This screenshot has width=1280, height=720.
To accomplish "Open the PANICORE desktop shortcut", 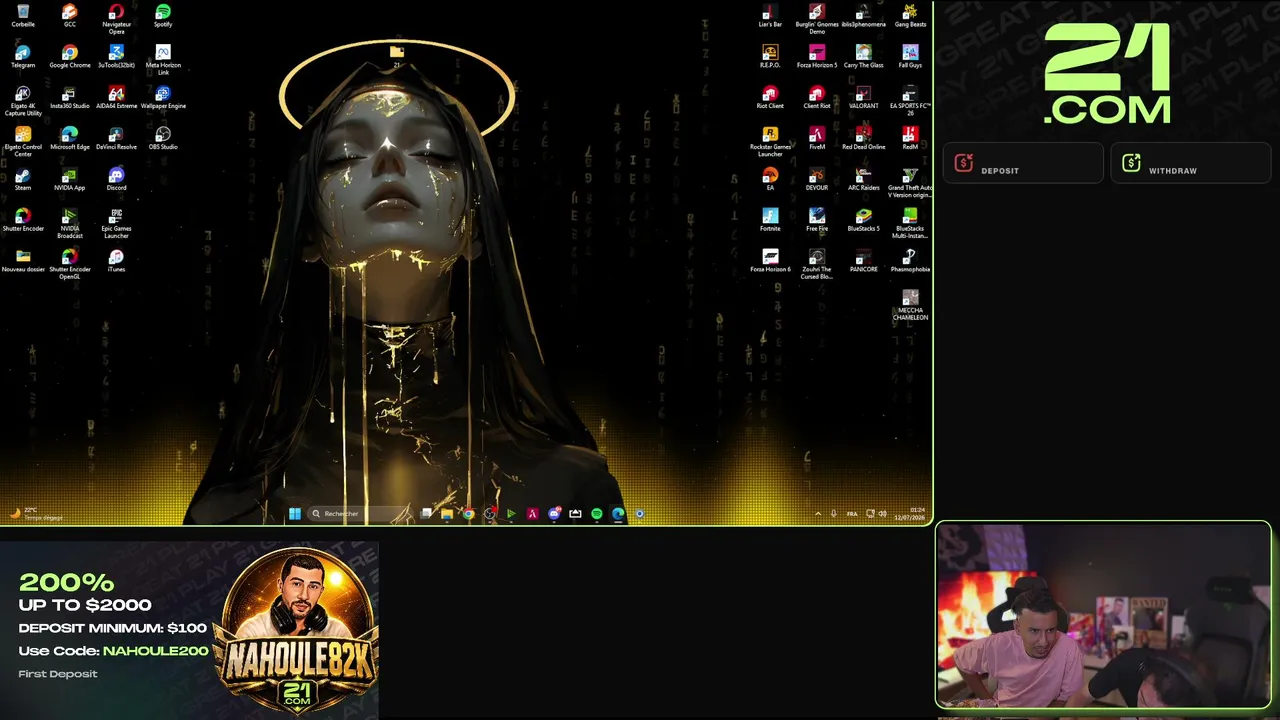I will pos(864,262).
